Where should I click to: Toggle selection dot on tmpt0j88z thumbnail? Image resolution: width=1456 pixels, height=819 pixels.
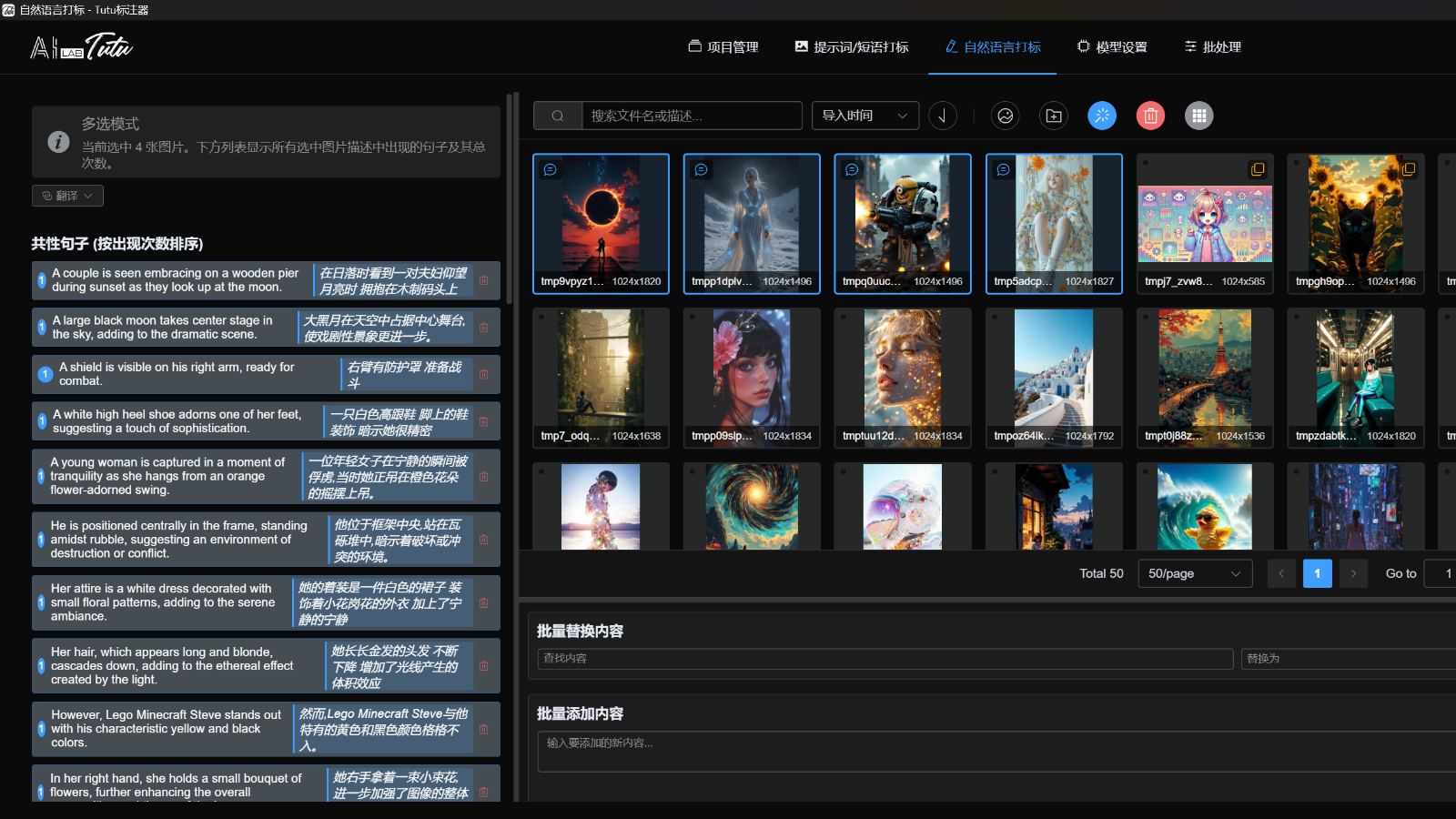[x=1146, y=318]
